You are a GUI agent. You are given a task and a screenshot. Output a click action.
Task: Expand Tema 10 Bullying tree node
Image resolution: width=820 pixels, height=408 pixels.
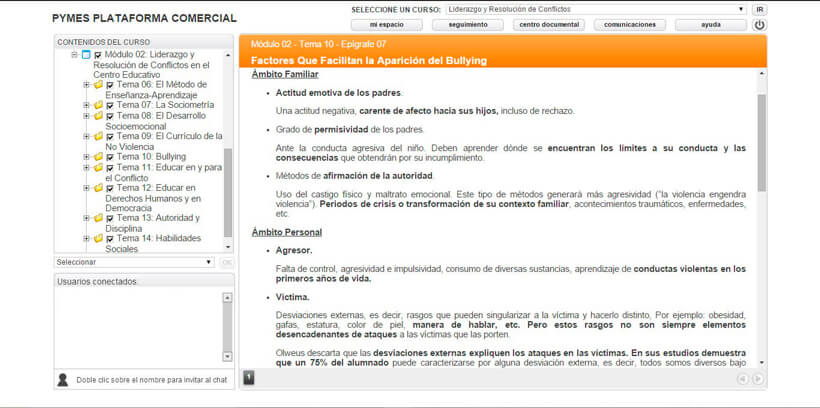pos(86,156)
